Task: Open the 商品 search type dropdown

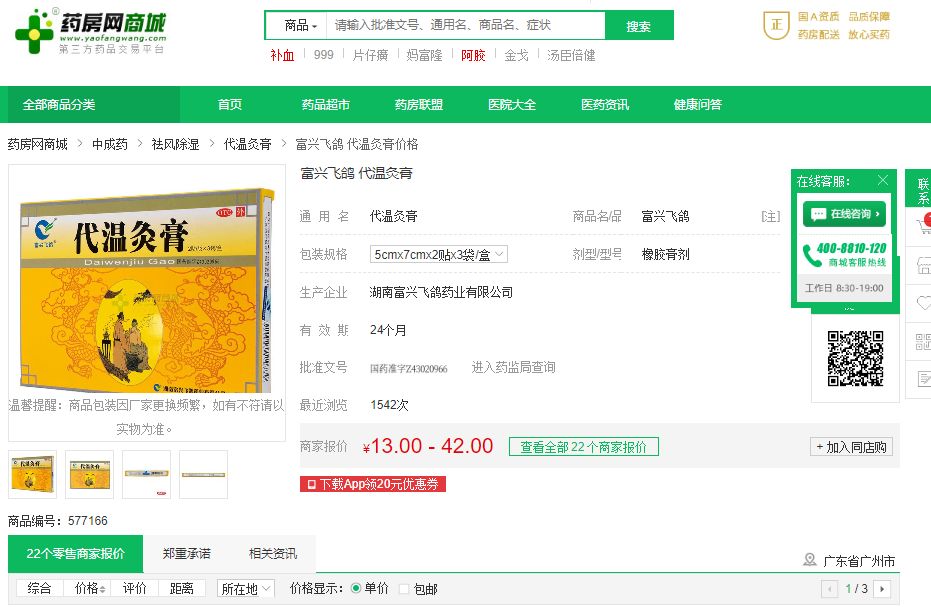Action: click(x=300, y=26)
